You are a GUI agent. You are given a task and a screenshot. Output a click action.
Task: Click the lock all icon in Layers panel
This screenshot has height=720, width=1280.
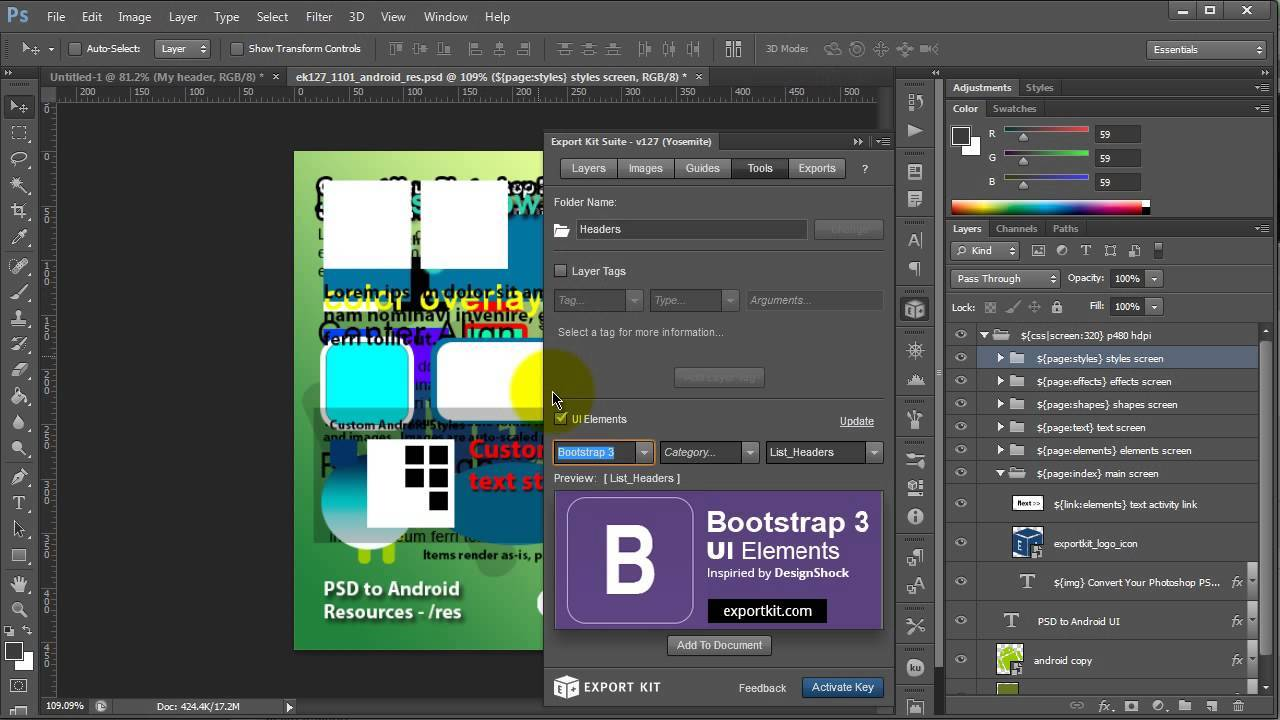[1057, 307]
